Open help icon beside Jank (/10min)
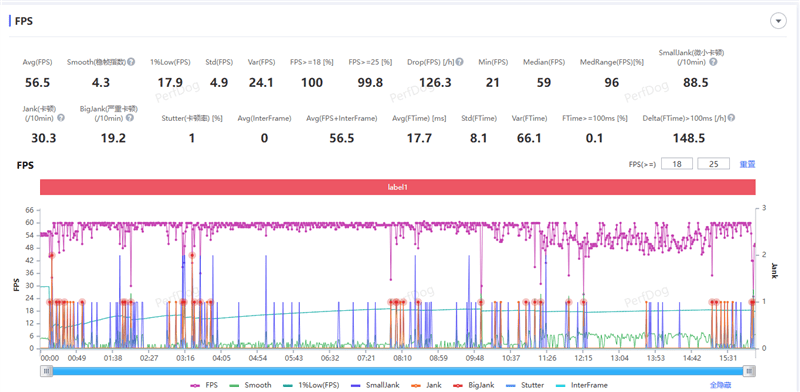The height and width of the screenshot is (392, 800). pos(61,118)
